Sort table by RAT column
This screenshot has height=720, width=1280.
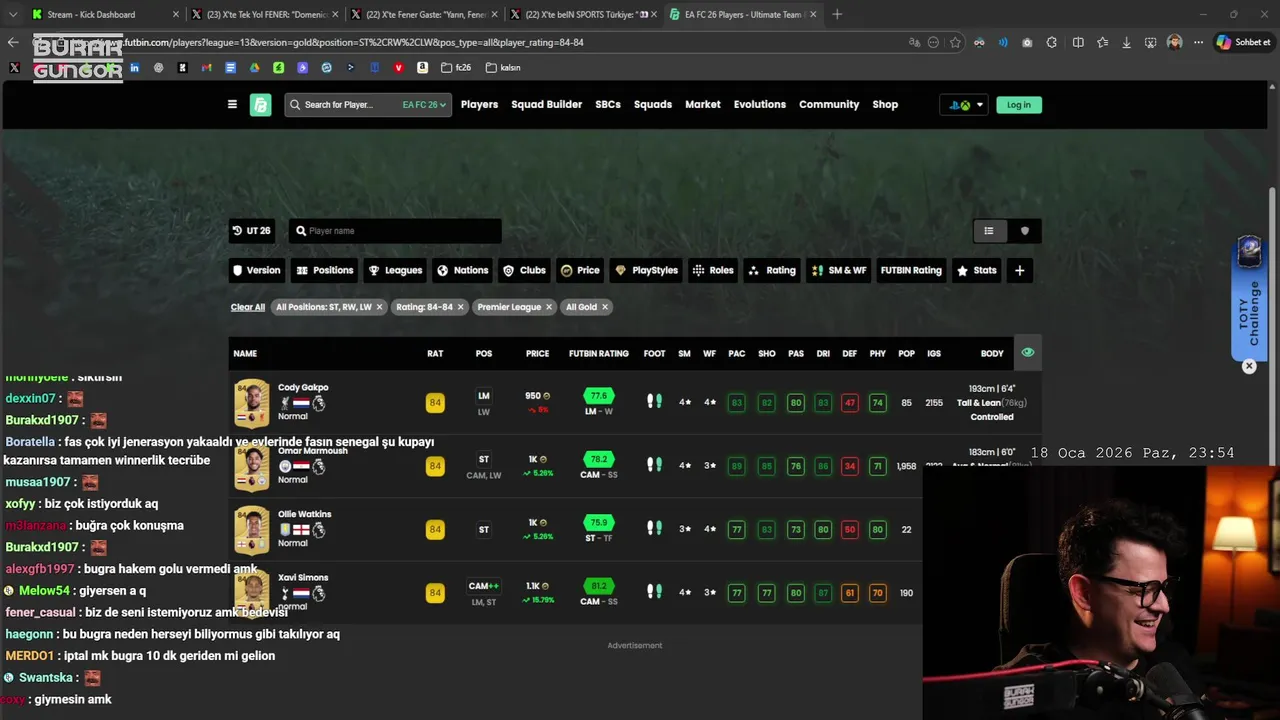click(435, 354)
